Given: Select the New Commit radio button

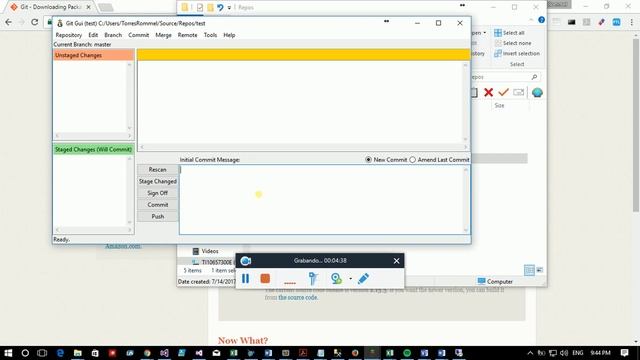Looking at the screenshot, I should [369, 160].
